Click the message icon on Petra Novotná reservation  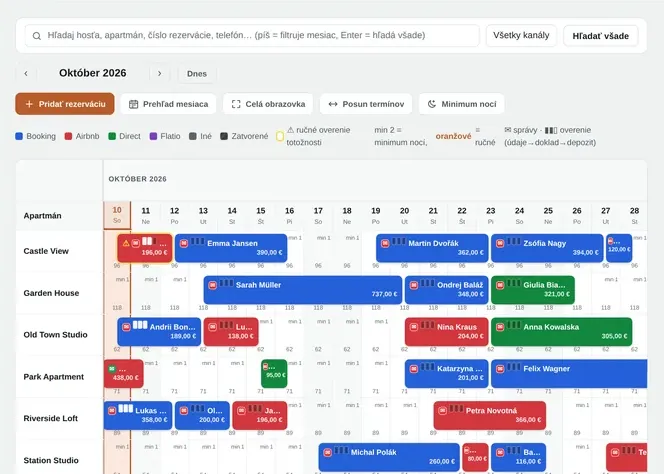443,411
